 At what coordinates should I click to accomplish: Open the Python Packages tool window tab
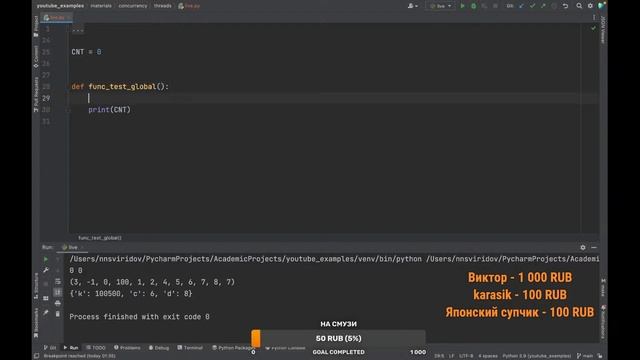[233, 348]
